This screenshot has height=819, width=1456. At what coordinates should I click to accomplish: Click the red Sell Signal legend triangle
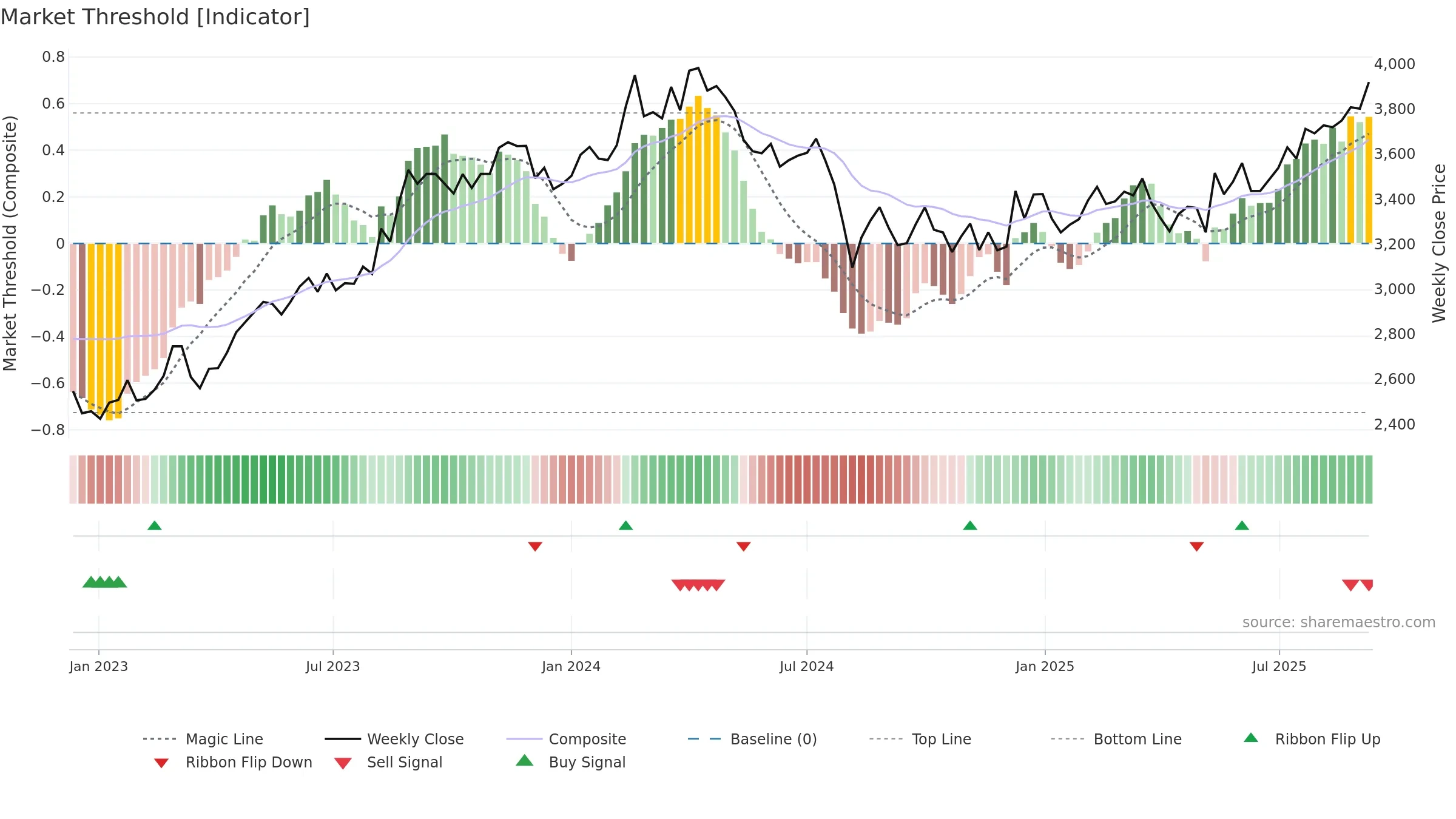pyautogui.click(x=343, y=763)
